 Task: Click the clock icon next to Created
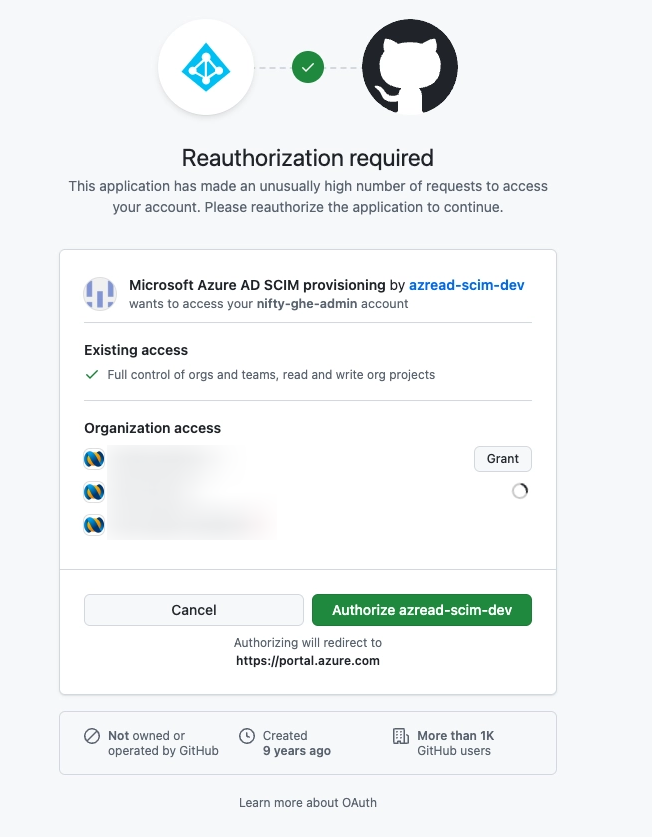(247, 736)
